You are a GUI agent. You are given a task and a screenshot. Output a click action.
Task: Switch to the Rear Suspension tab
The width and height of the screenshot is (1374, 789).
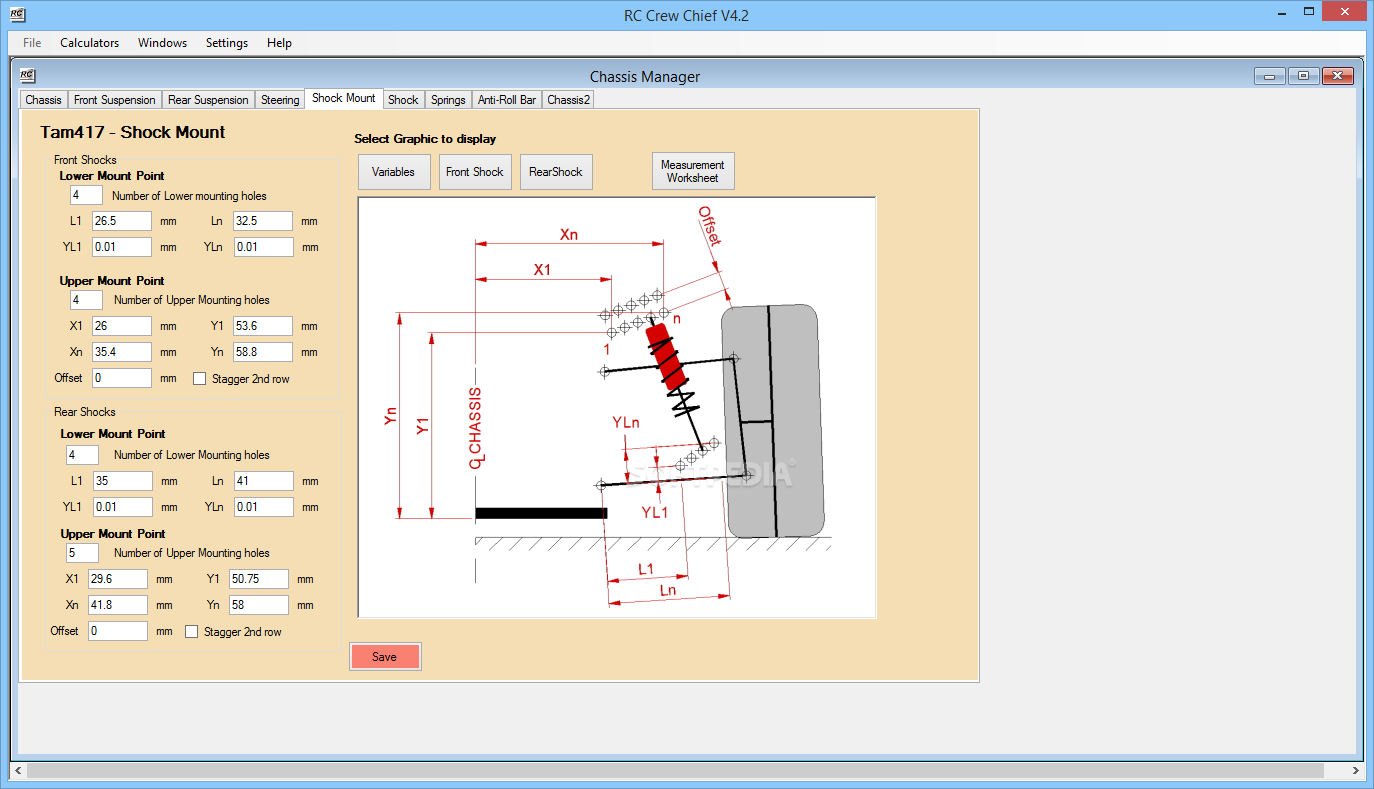coord(208,100)
